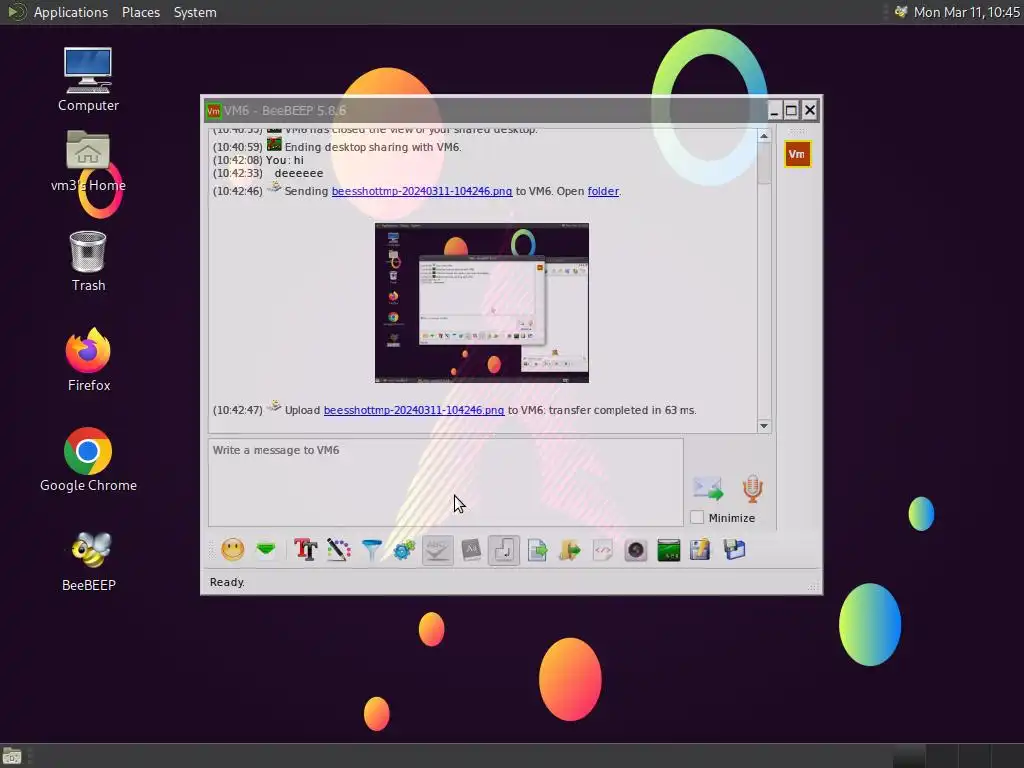Open the vm3's Home folder icon

coord(88,161)
